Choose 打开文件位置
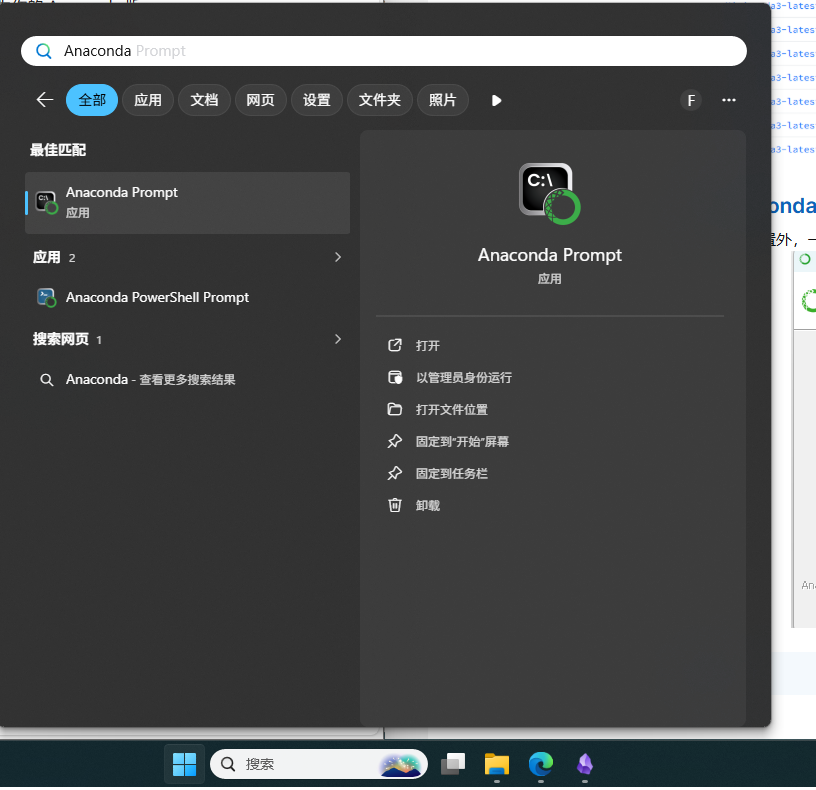Image resolution: width=816 pixels, height=790 pixels. pos(451,410)
